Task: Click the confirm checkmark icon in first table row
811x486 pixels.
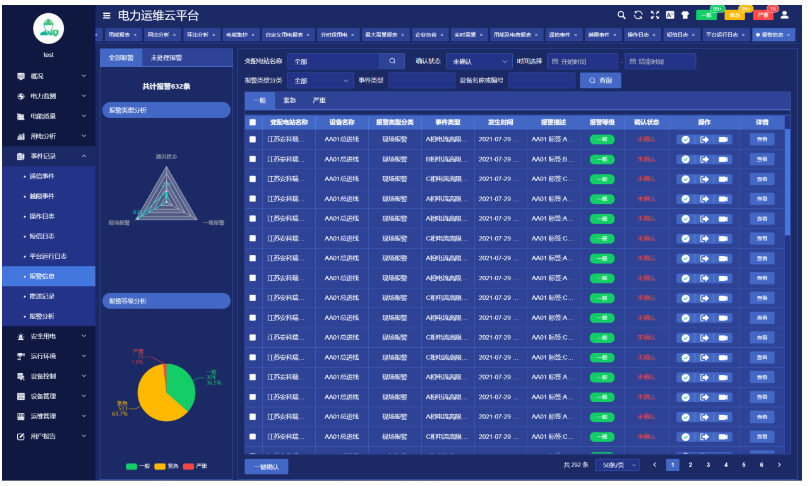Action: click(x=685, y=140)
